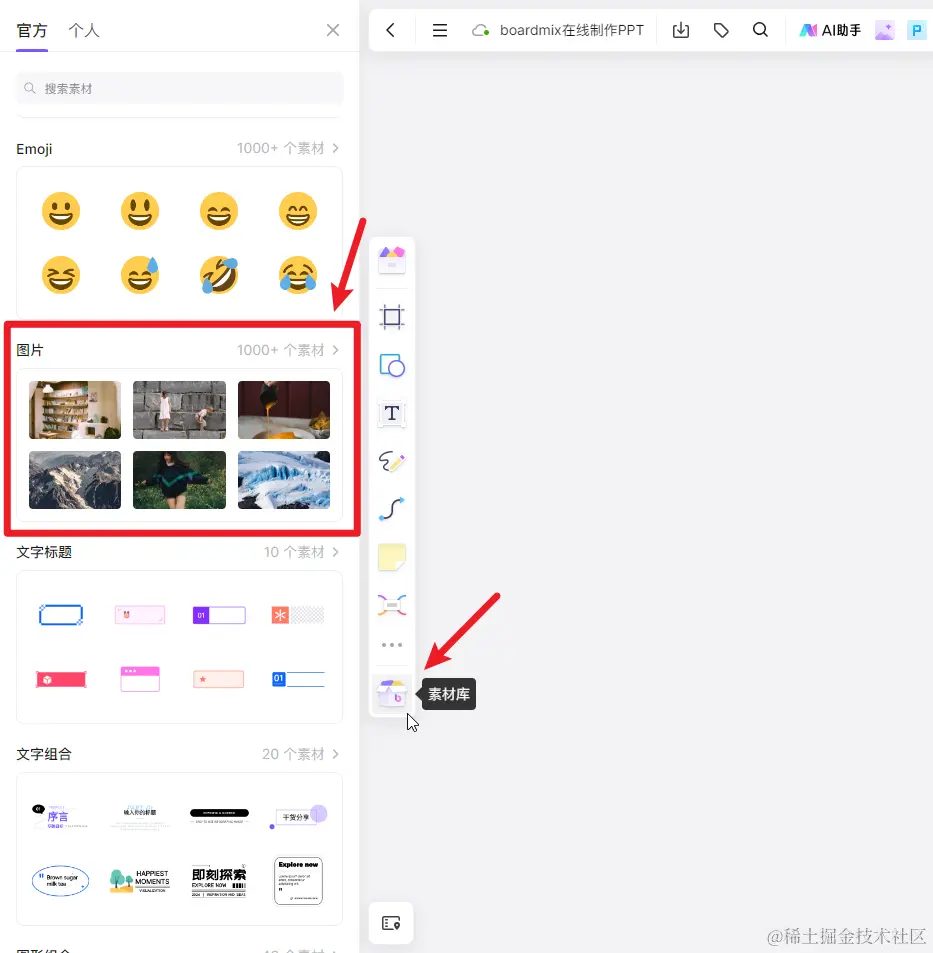933x953 pixels.
Task: Click the AI image generation icon
Action: [884, 30]
